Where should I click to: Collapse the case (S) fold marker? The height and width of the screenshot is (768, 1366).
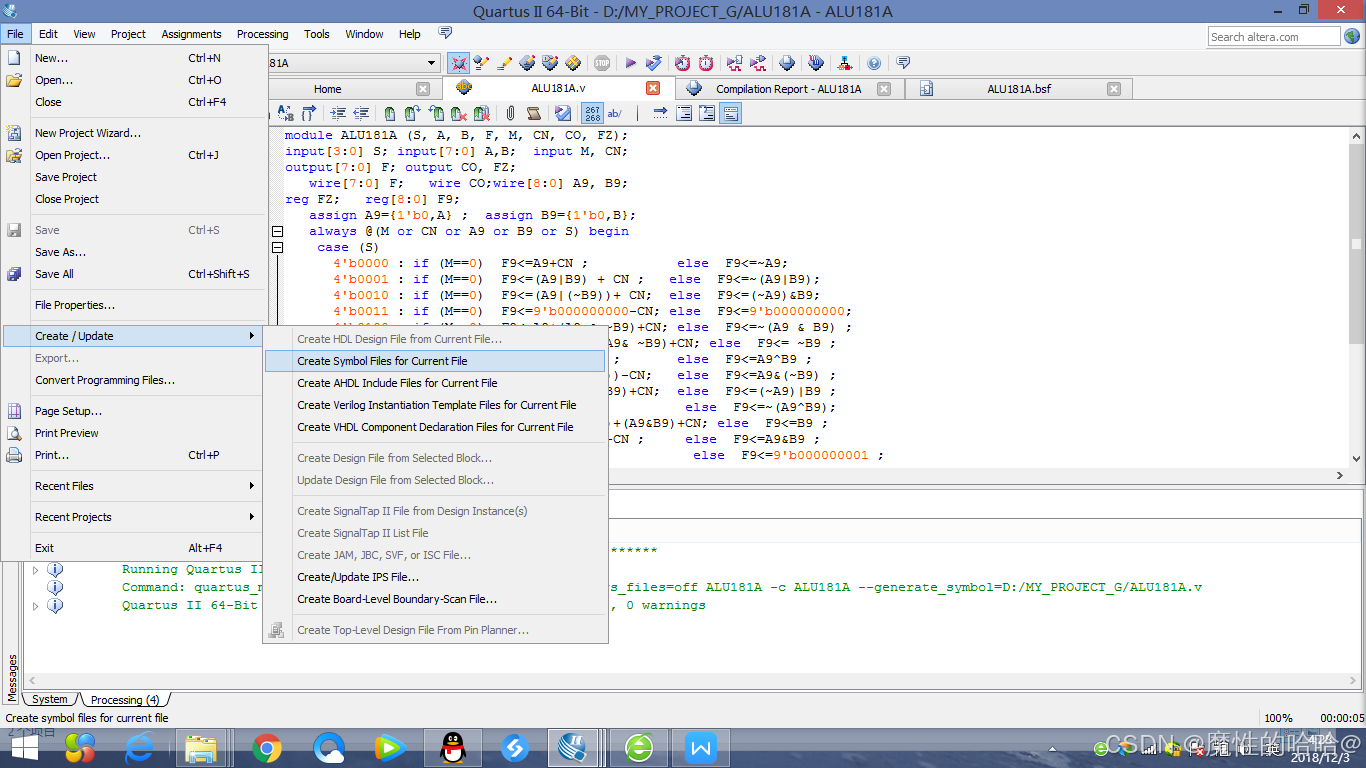(x=278, y=247)
